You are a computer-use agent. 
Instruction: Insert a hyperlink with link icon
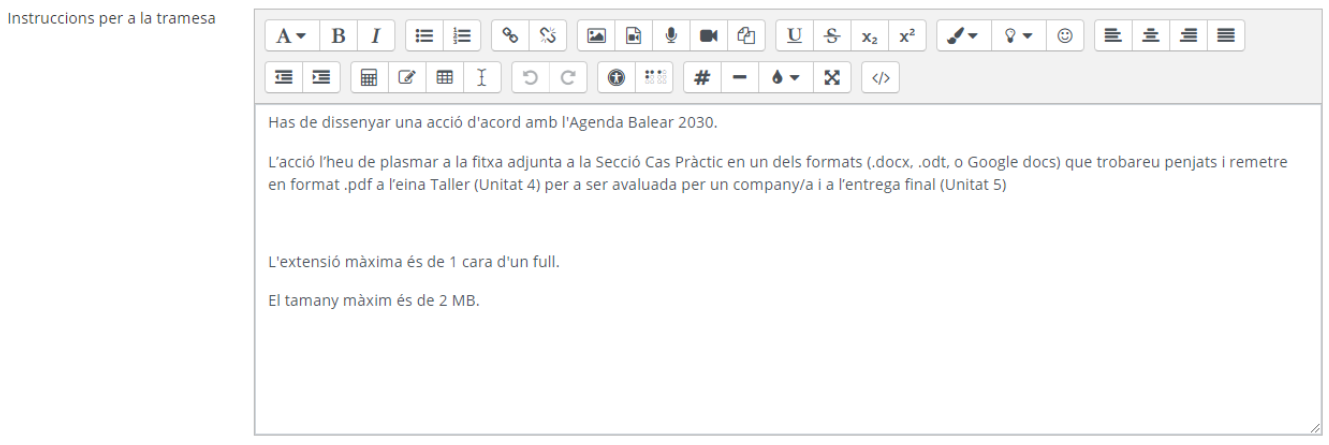pyautogui.click(x=511, y=36)
